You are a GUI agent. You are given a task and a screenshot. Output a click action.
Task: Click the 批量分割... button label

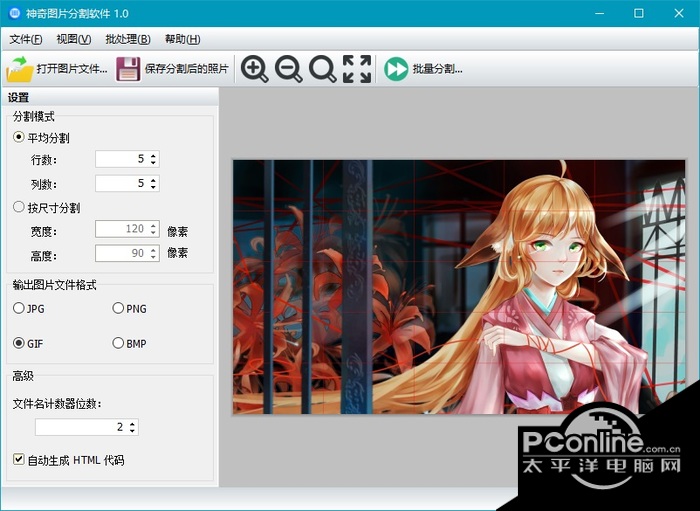438,69
